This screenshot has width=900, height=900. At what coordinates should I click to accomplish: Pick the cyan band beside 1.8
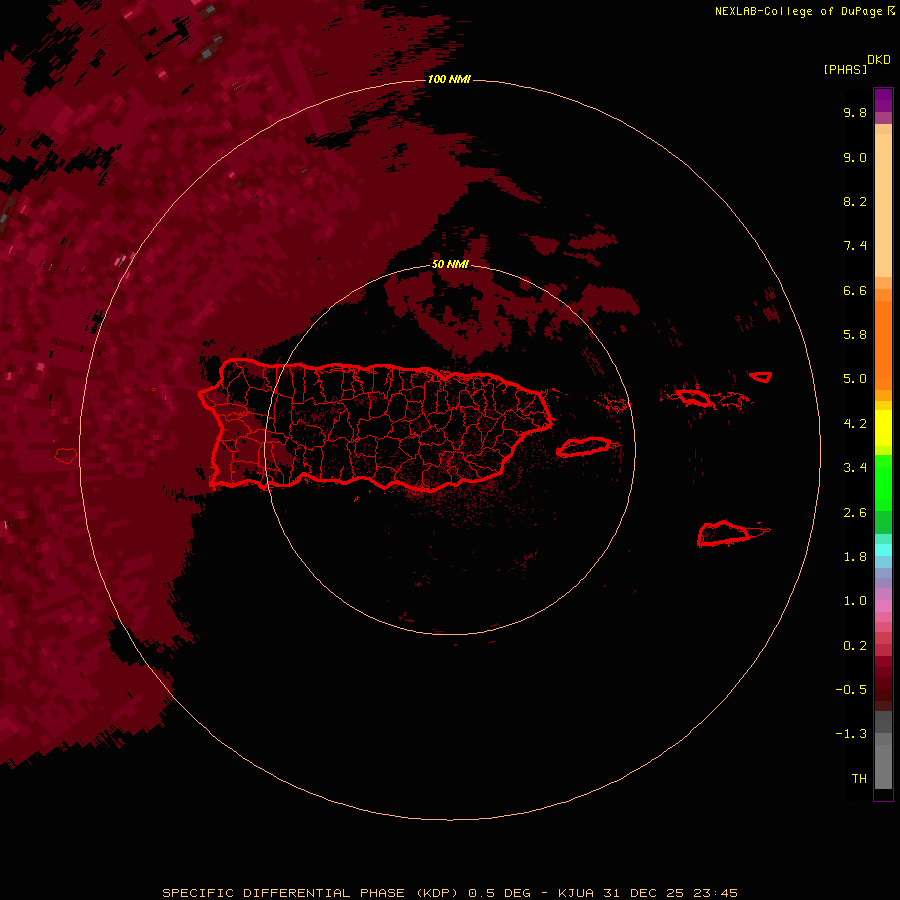[x=883, y=550]
